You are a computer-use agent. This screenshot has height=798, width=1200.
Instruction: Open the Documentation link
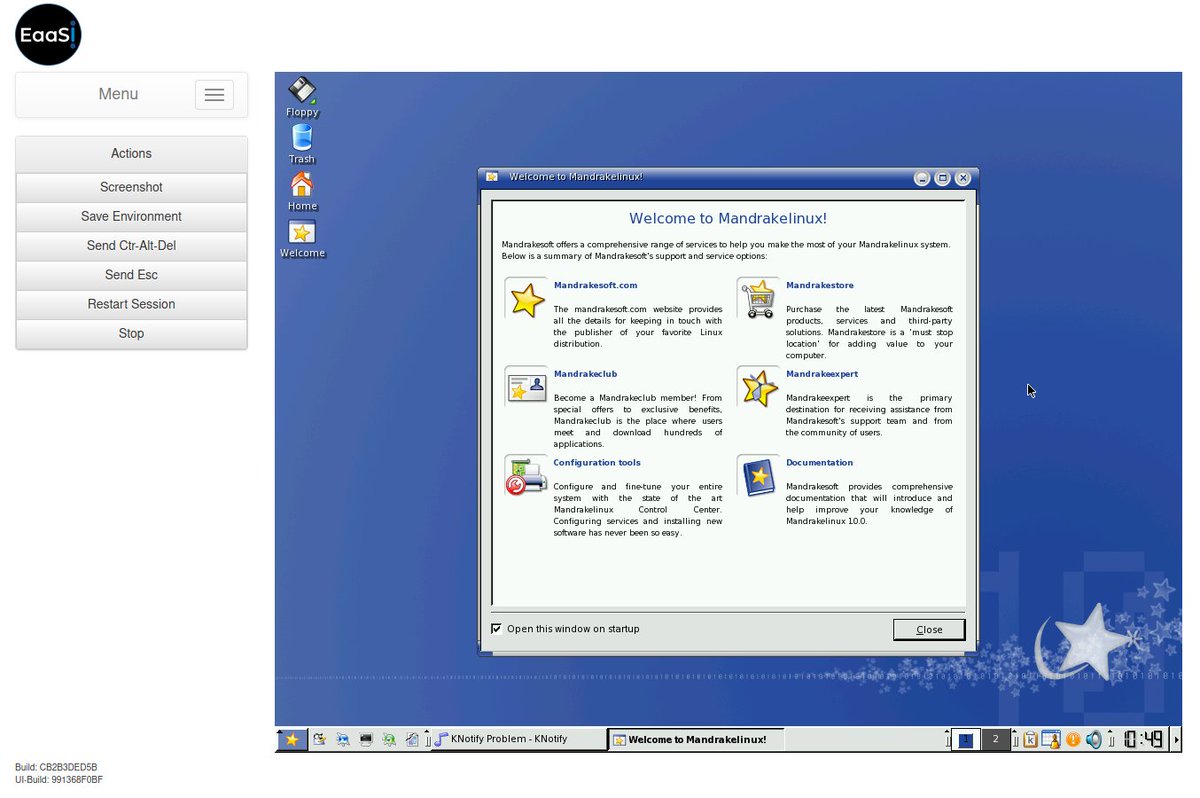[x=820, y=463]
